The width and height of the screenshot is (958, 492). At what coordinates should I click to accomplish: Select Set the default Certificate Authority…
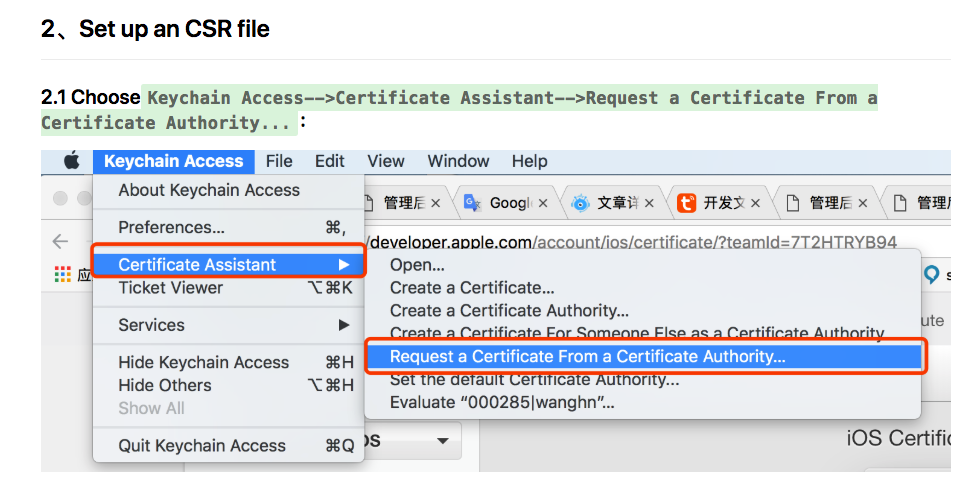(643, 380)
